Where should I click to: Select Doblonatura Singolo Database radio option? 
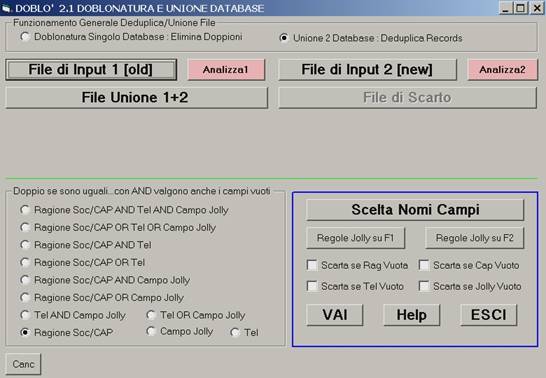click(x=25, y=37)
